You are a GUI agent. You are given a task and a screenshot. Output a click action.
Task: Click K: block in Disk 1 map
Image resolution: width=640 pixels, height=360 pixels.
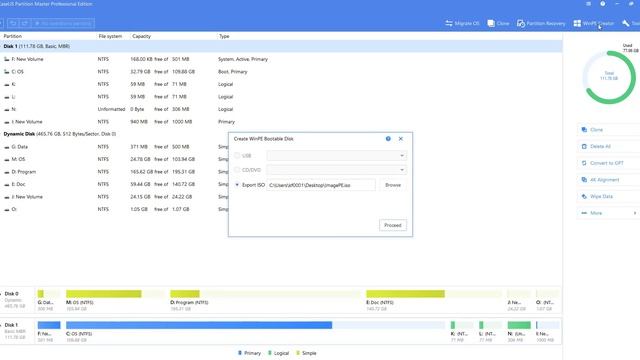tap(462, 325)
